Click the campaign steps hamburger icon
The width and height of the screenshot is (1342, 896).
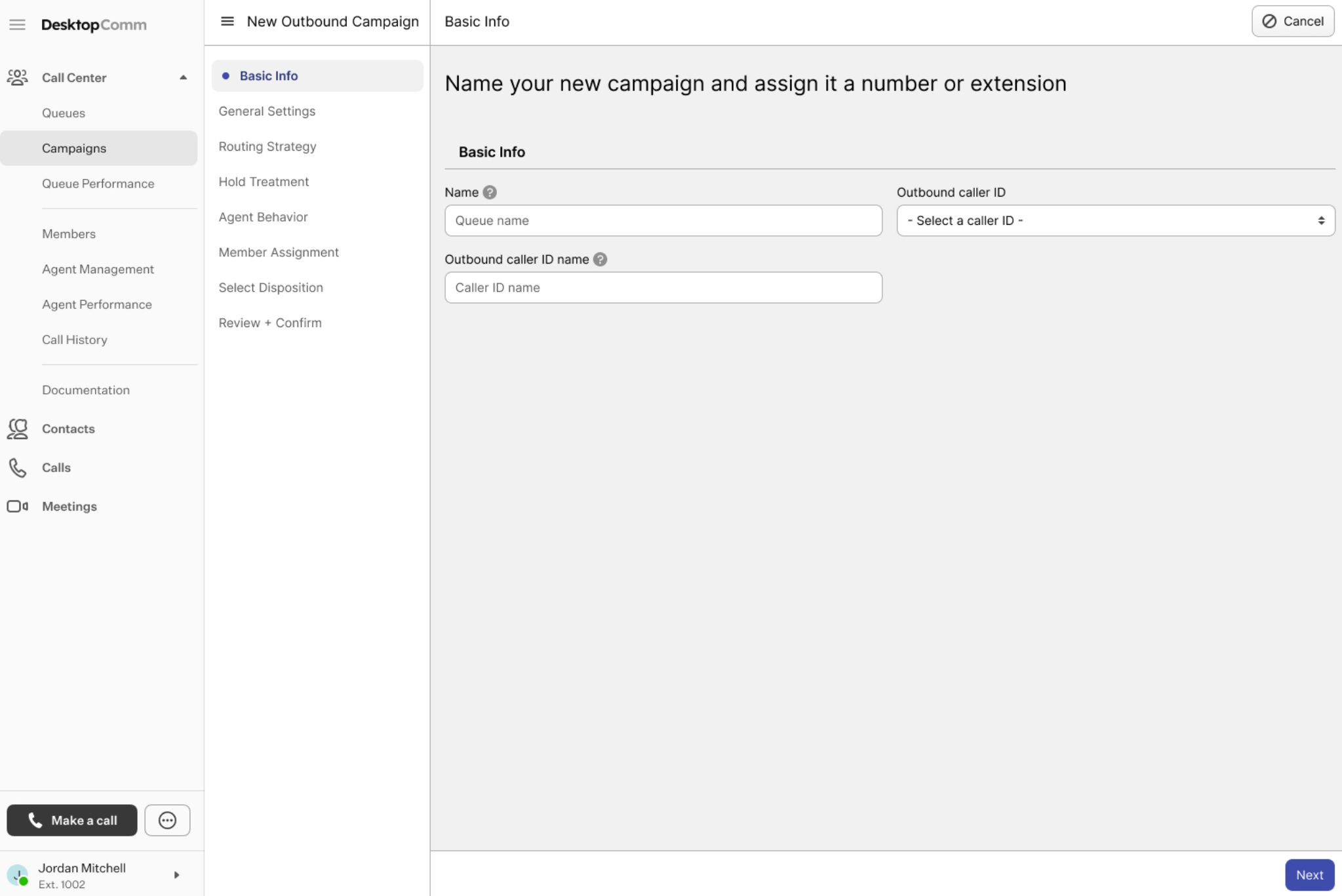pos(227,22)
